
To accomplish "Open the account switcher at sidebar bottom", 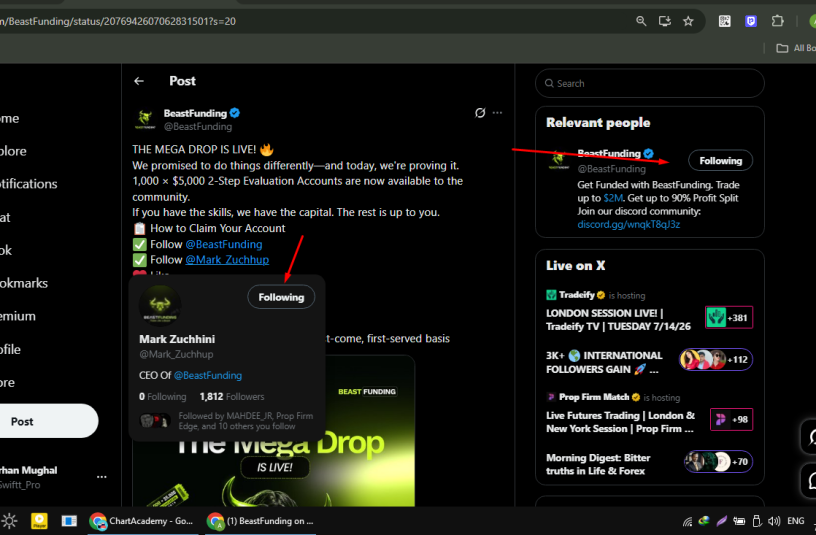I will [x=52, y=477].
